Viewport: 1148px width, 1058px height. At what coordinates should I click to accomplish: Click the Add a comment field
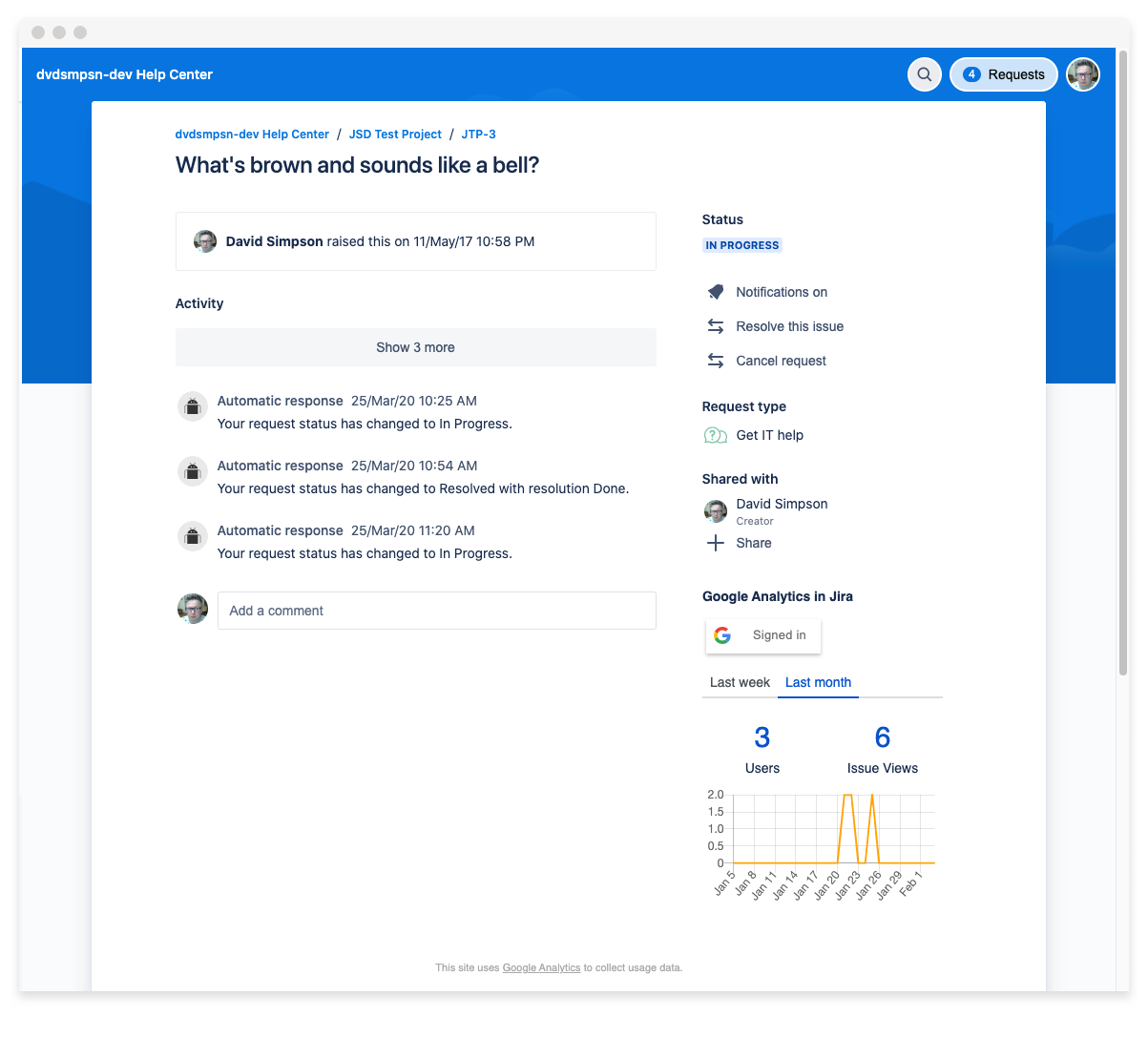point(436,611)
